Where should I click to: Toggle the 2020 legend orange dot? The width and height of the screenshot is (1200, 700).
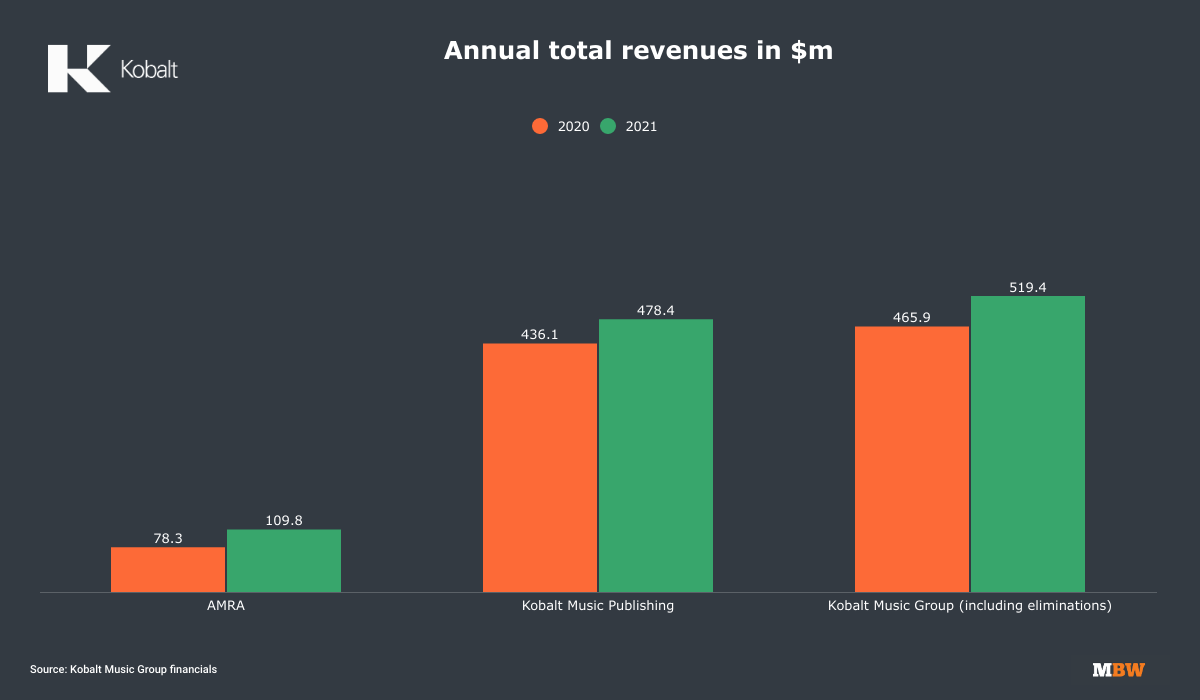pyautogui.click(x=540, y=127)
